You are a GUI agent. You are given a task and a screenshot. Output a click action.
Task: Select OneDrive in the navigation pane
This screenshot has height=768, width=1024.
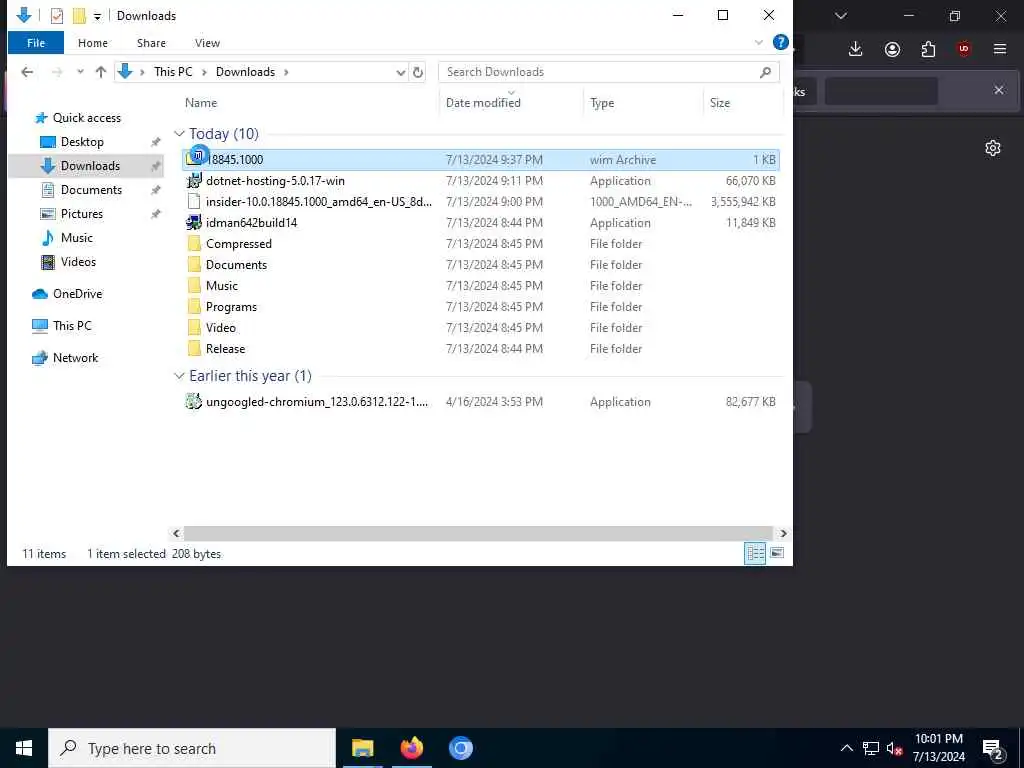click(77, 294)
